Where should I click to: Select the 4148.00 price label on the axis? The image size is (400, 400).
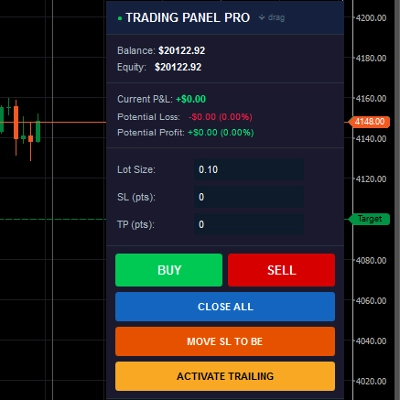point(369,122)
